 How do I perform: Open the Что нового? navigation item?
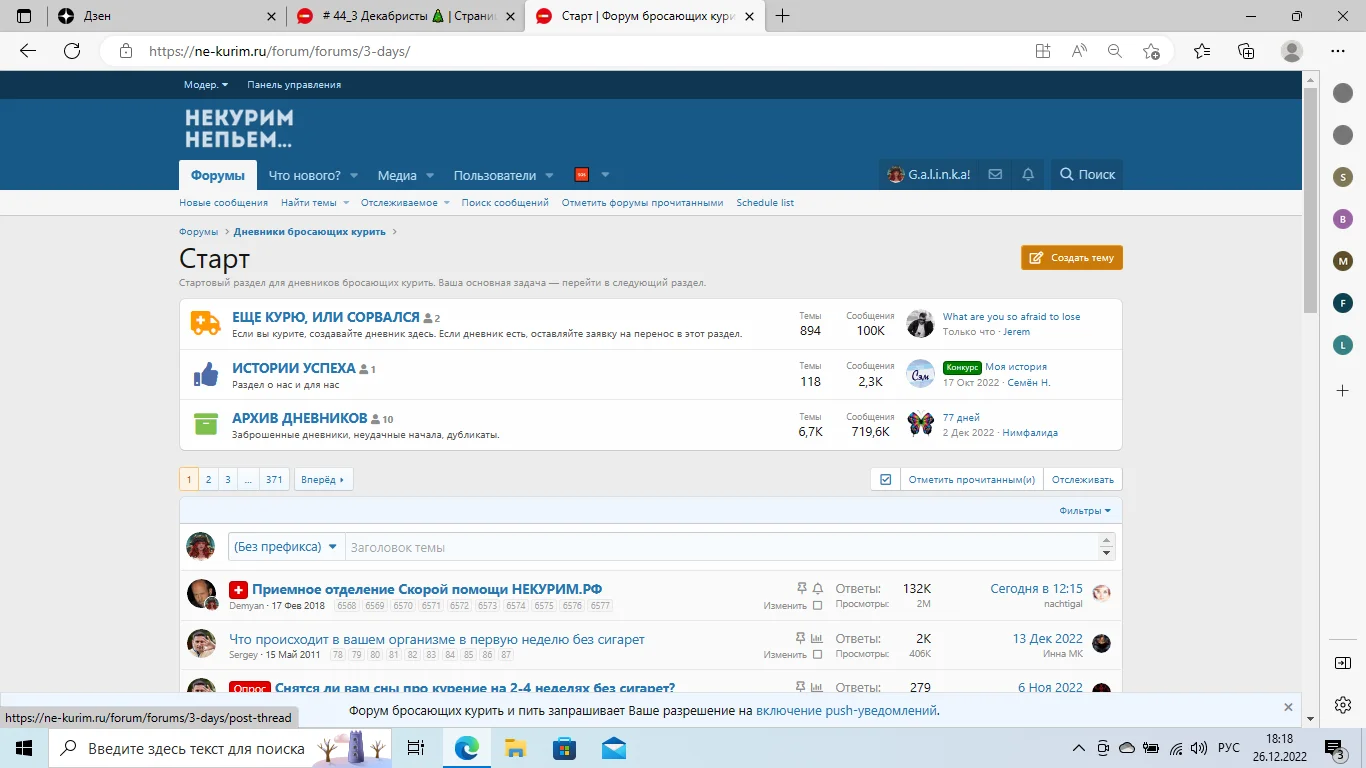(x=305, y=175)
